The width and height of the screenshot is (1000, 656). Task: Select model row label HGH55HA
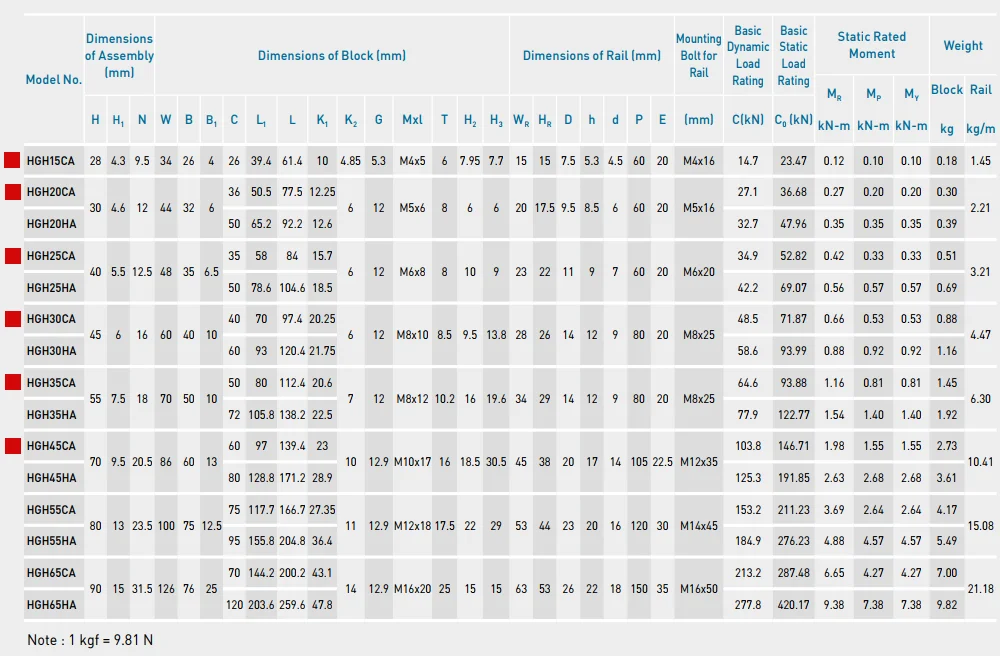(x=52, y=541)
